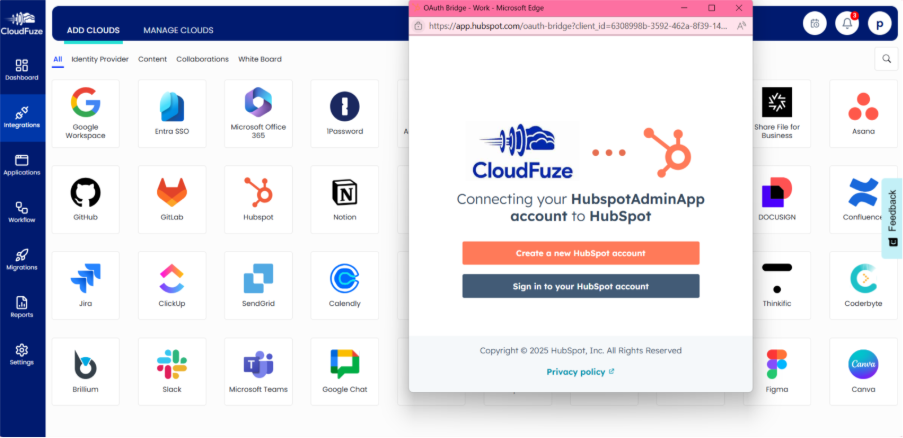Image resolution: width=903 pixels, height=438 pixels.
Task: Click the search magnifier icon
Action: pyautogui.click(x=886, y=59)
